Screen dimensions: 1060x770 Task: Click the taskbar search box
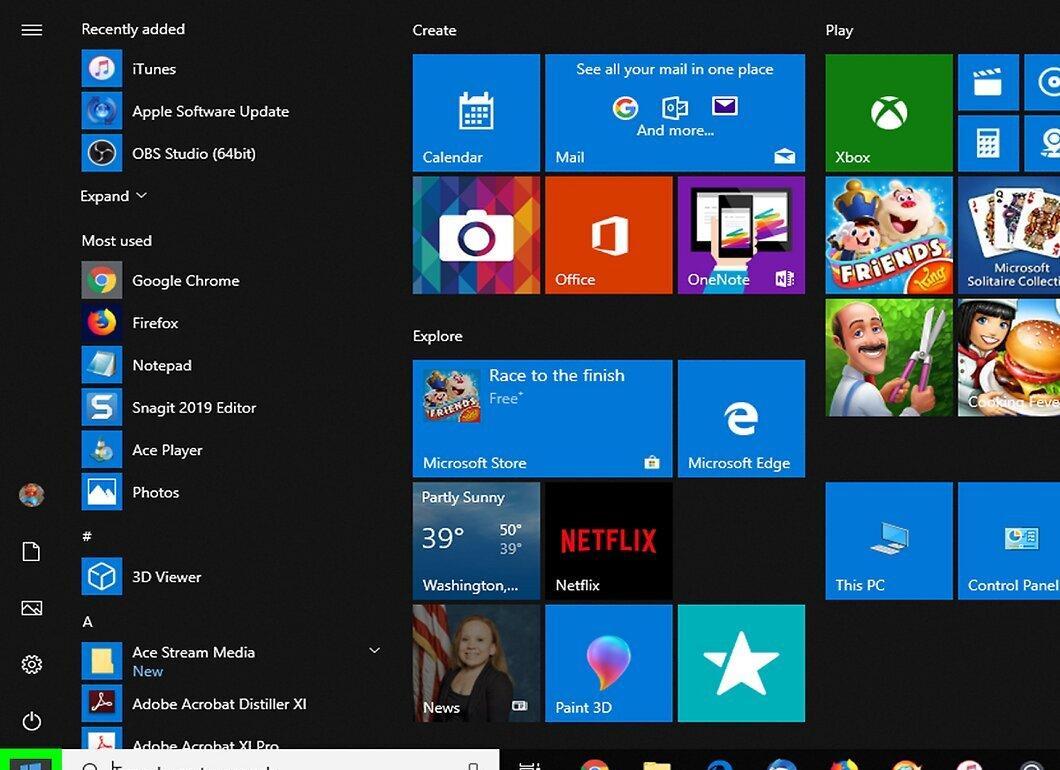[281, 760]
